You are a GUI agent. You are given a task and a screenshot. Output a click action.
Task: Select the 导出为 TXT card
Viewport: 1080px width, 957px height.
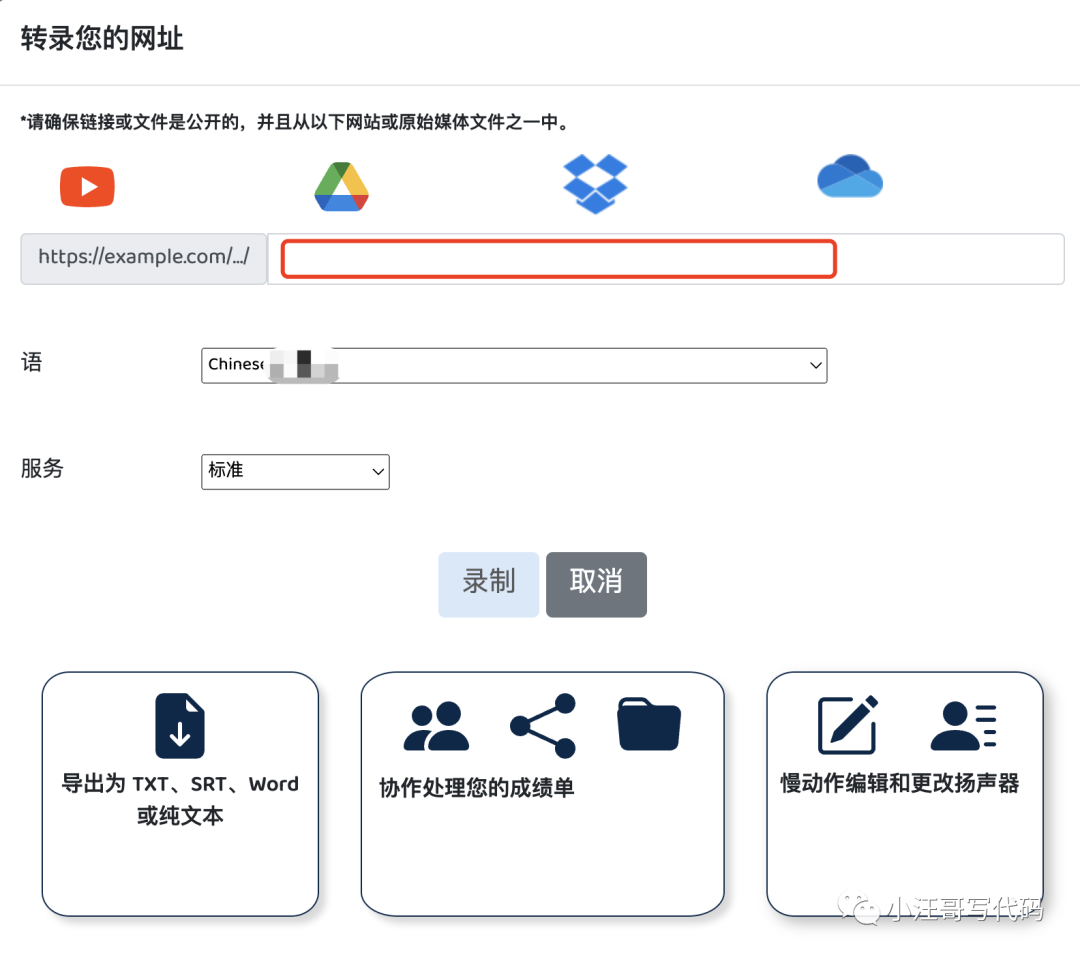click(179, 794)
